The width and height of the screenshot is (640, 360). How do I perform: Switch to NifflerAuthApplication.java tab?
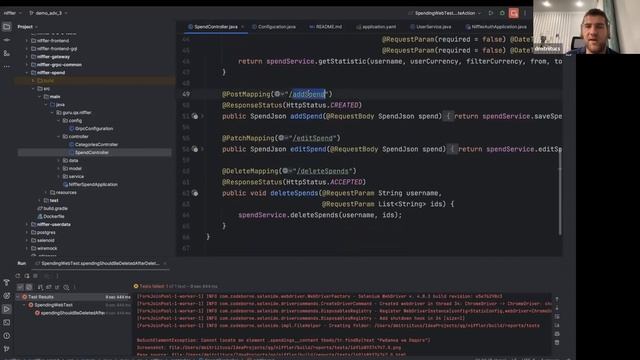496,27
